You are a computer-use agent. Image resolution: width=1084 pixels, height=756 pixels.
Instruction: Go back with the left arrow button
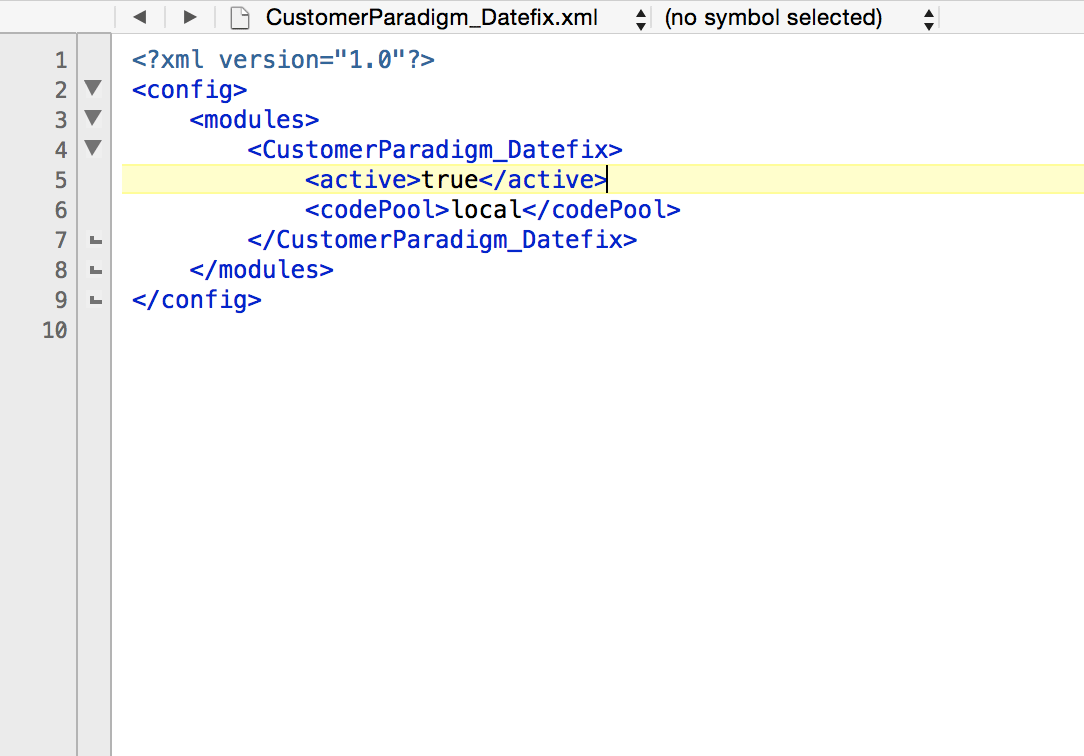pyautogui.click(x=140, y=17)
